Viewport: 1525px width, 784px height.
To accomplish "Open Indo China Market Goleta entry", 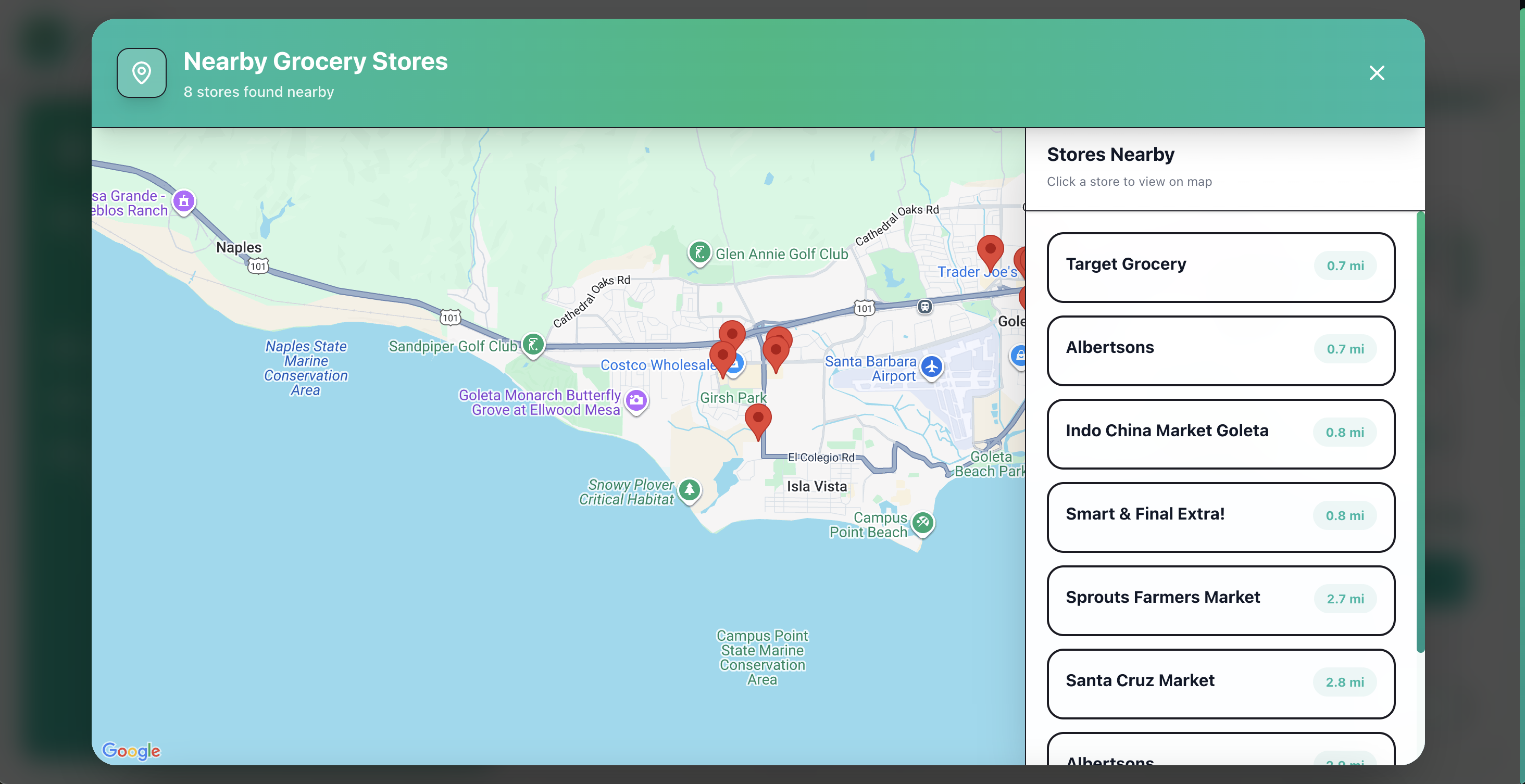I will (x=1220, y=434).
